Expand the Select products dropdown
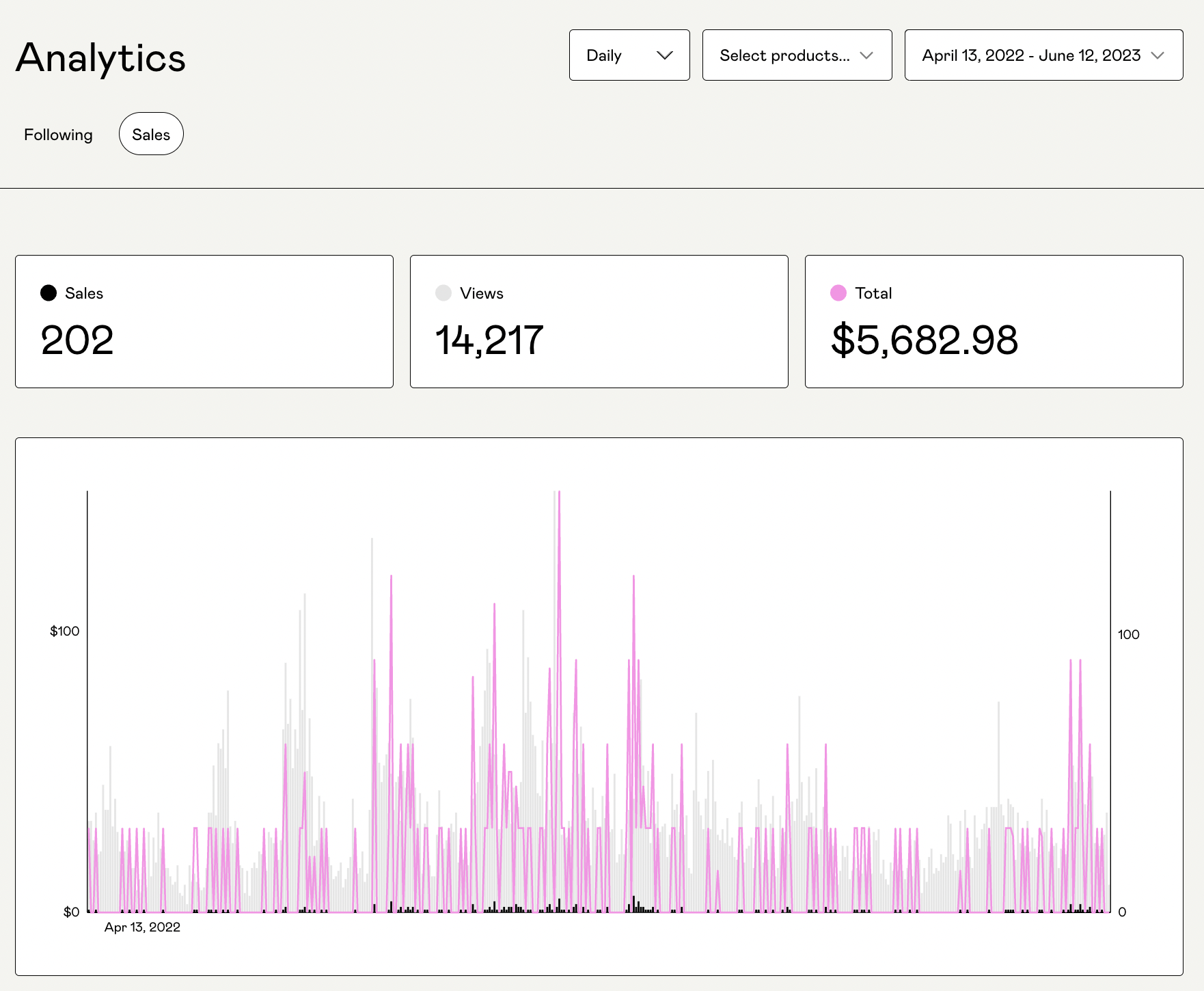The width and height of the screenshot is (1204, 991). (x=796, y=55)
